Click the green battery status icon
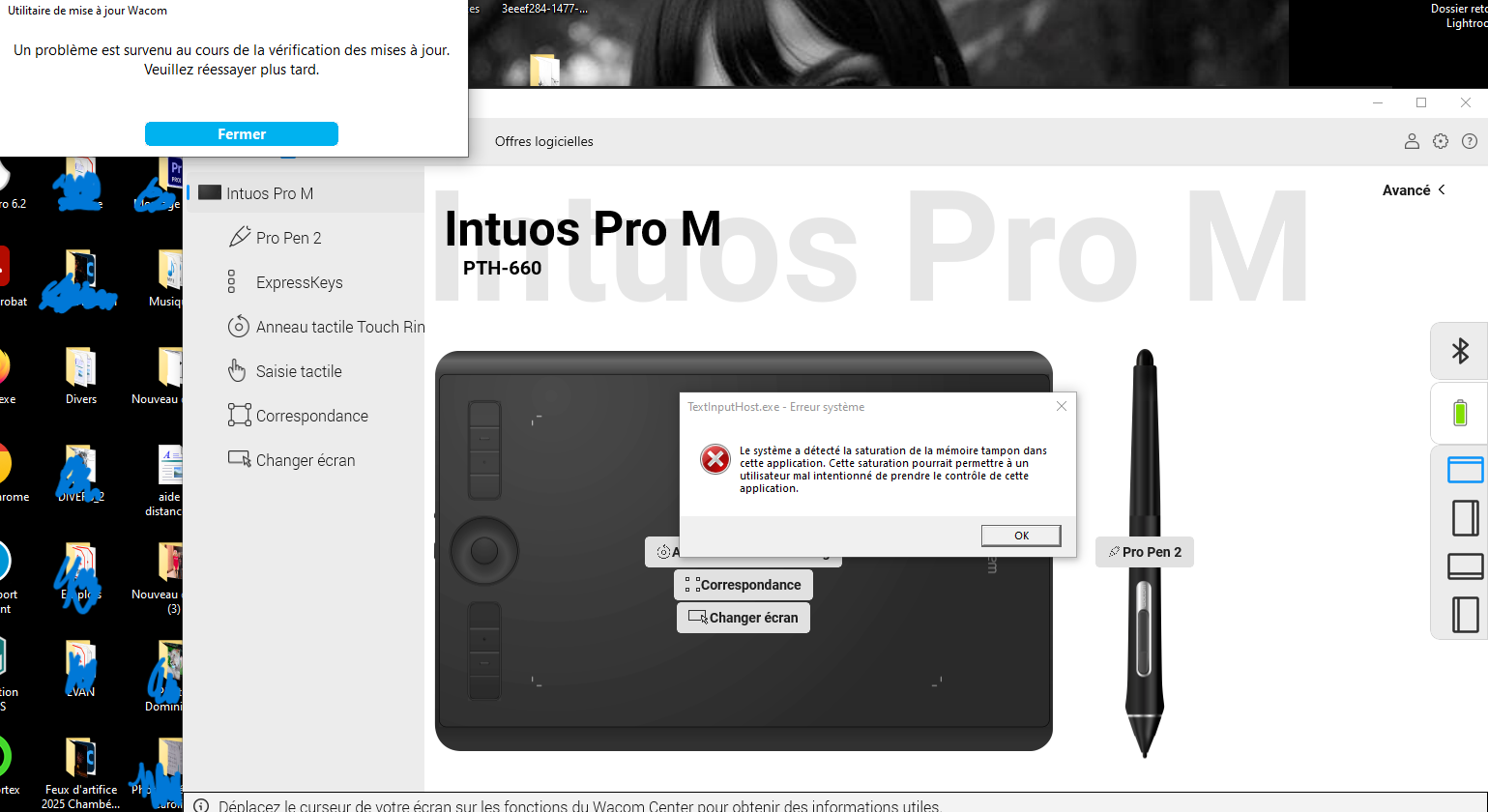The image size is (1488, 812). 1460,413
